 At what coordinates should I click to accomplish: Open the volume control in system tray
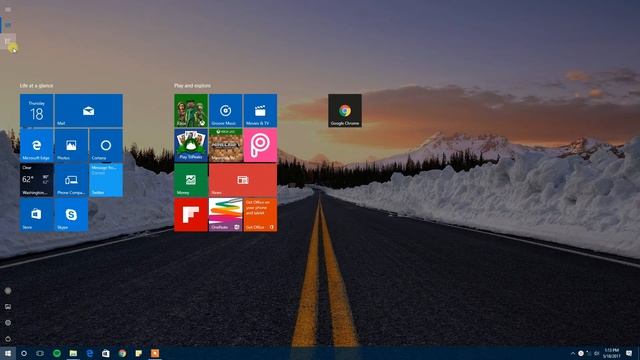coord(596,353)
